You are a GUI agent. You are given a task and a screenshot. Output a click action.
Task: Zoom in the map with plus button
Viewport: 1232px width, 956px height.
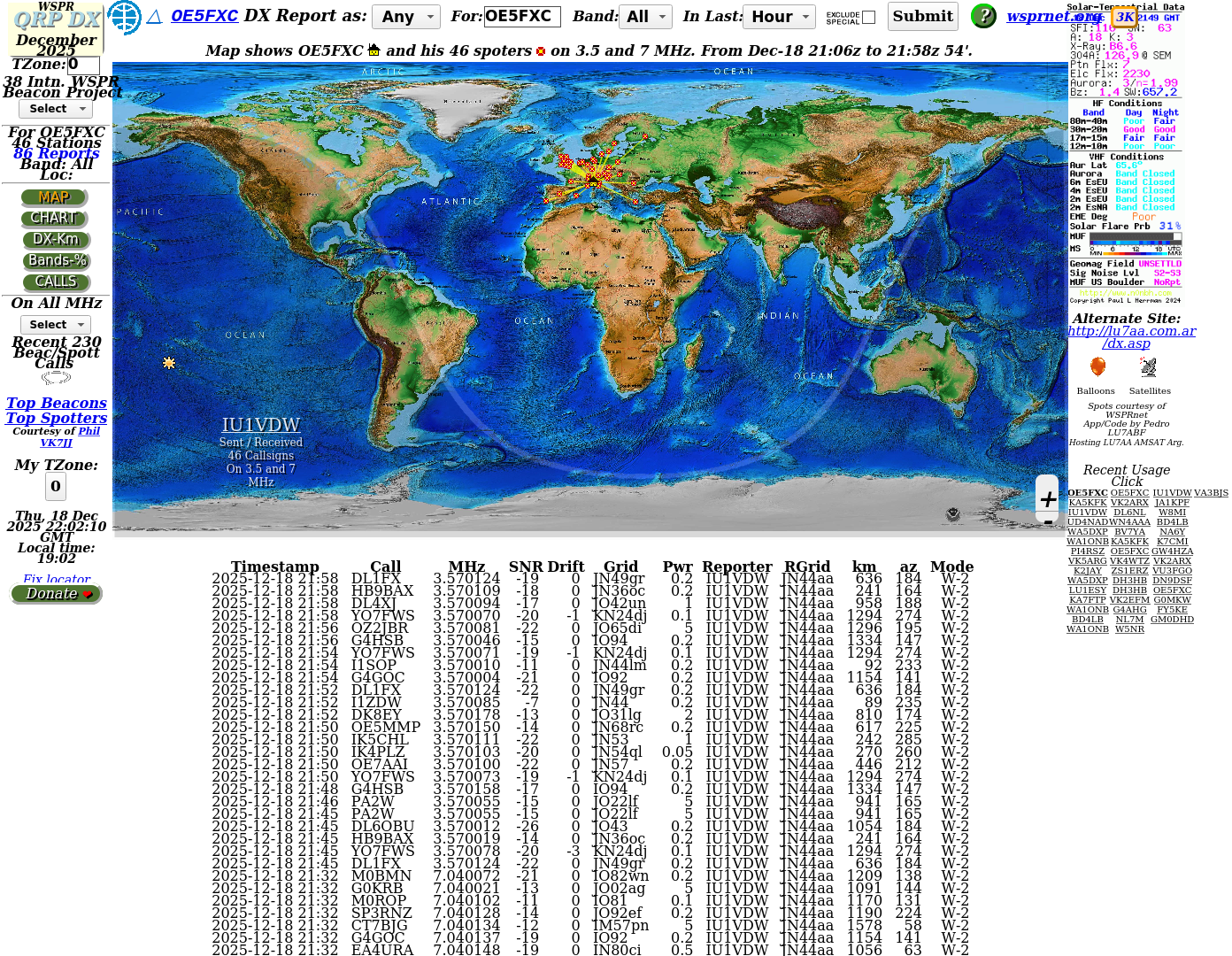pos(1047,499)
